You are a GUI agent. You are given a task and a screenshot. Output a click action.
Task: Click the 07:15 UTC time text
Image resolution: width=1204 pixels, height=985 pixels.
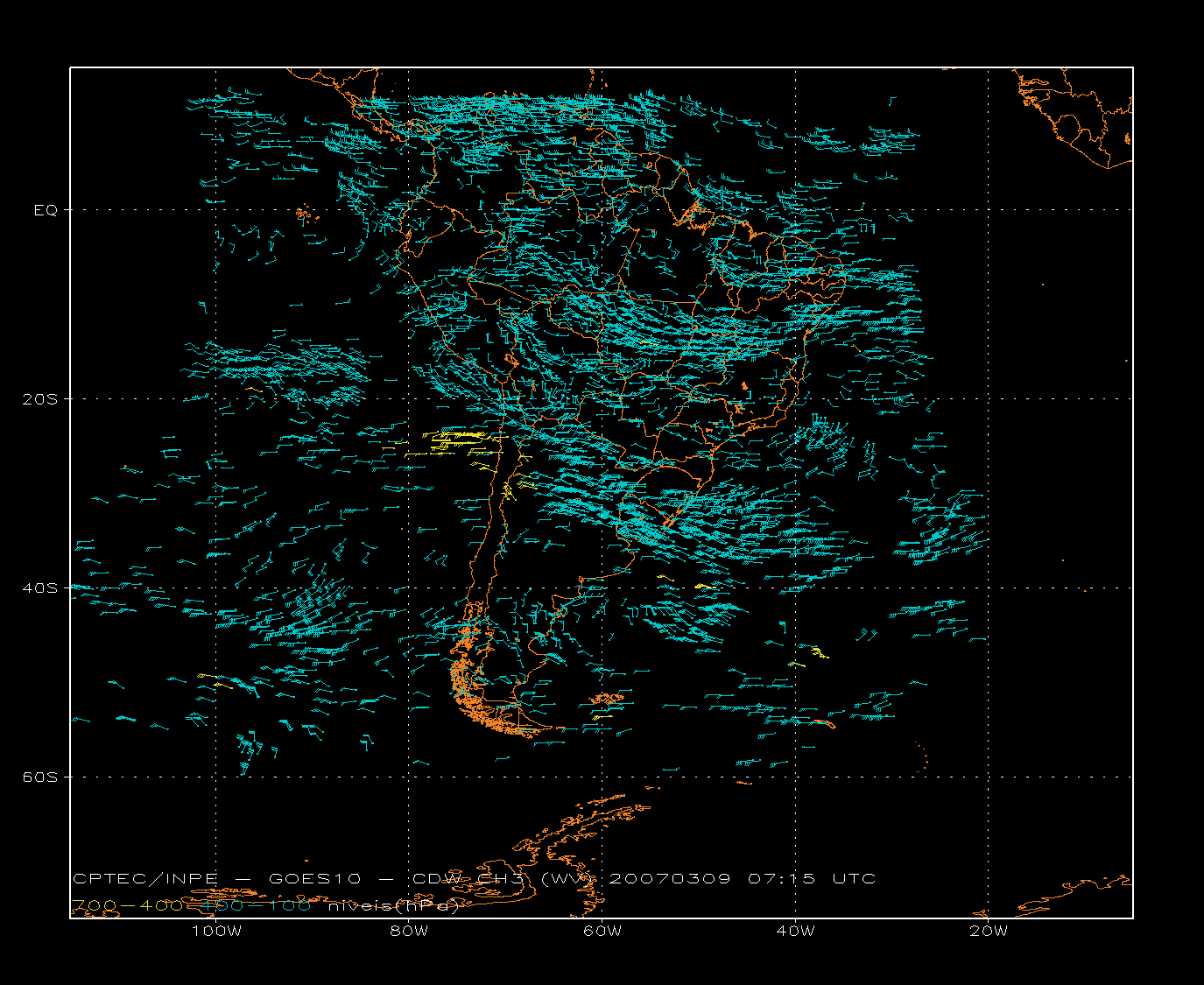point(812,878)
